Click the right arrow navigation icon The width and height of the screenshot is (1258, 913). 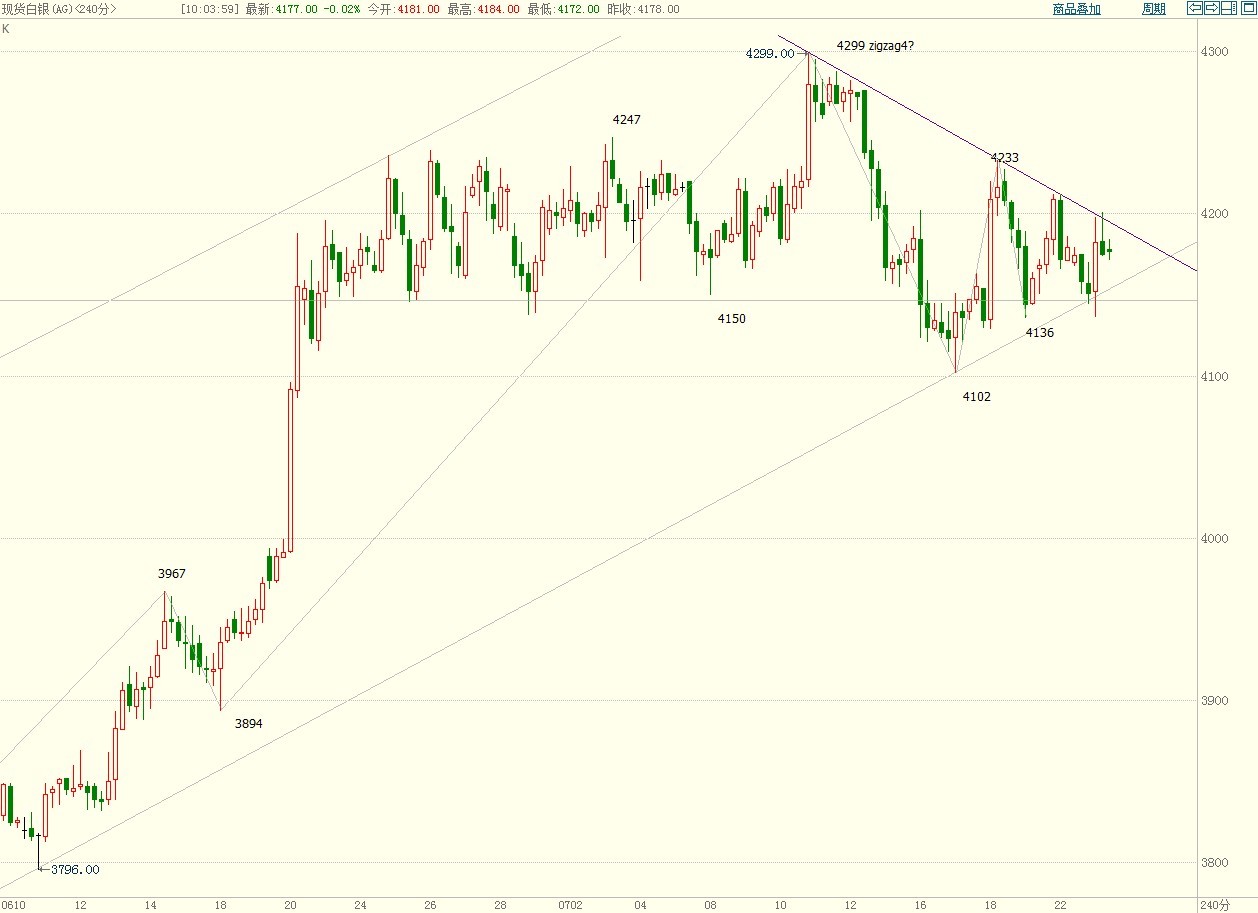coord(1211,8)
